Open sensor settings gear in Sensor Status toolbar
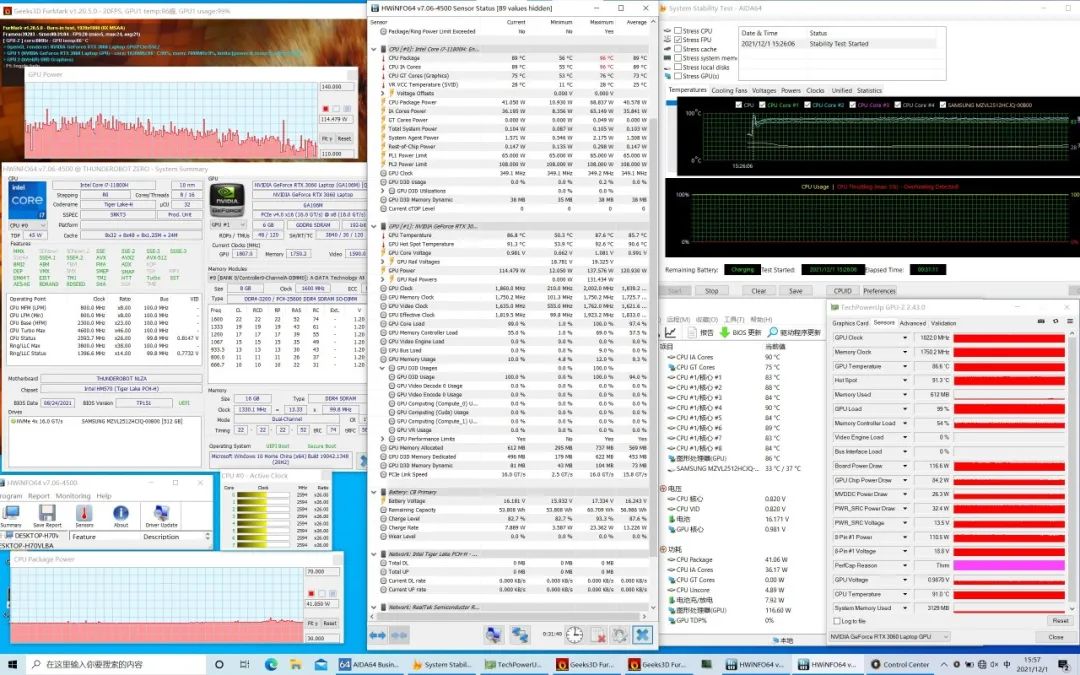 coord(620,635)
